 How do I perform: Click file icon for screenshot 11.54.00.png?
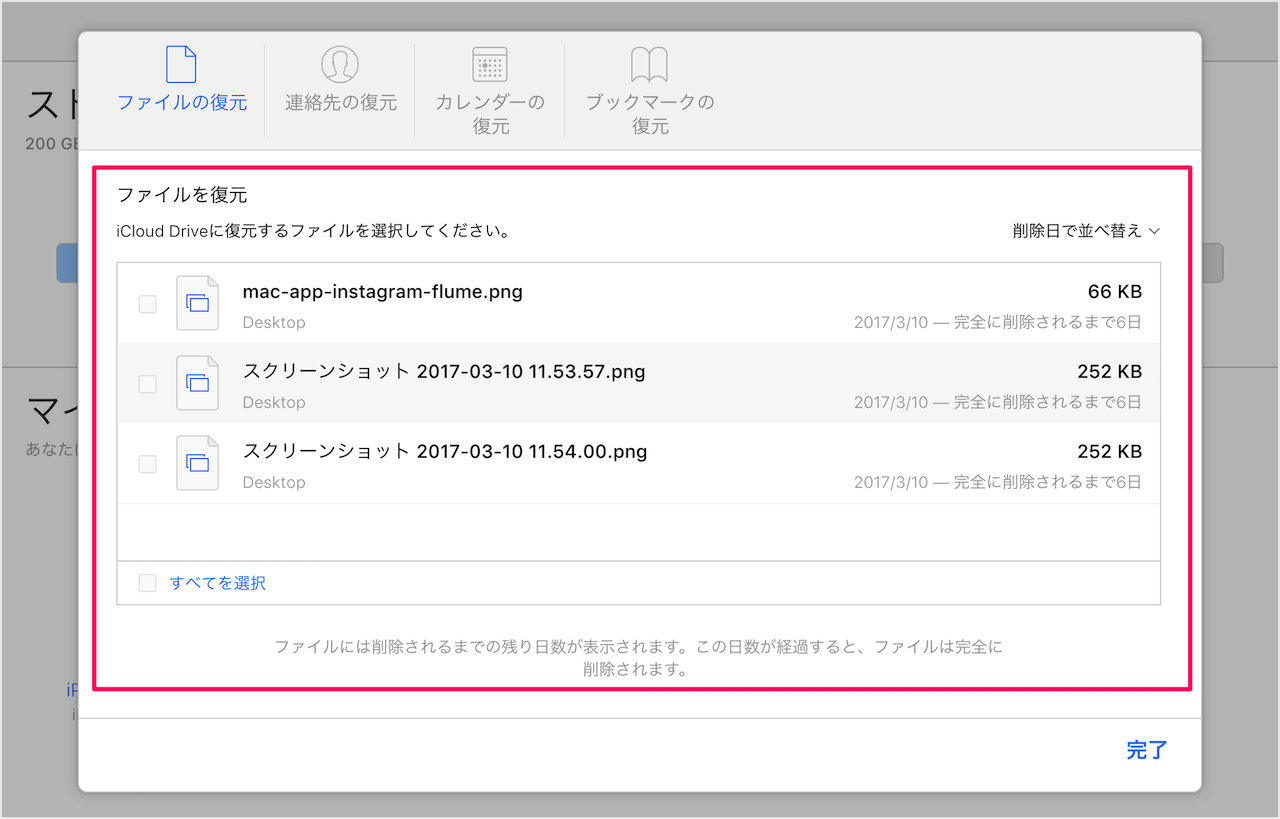(x=197, y=463)
